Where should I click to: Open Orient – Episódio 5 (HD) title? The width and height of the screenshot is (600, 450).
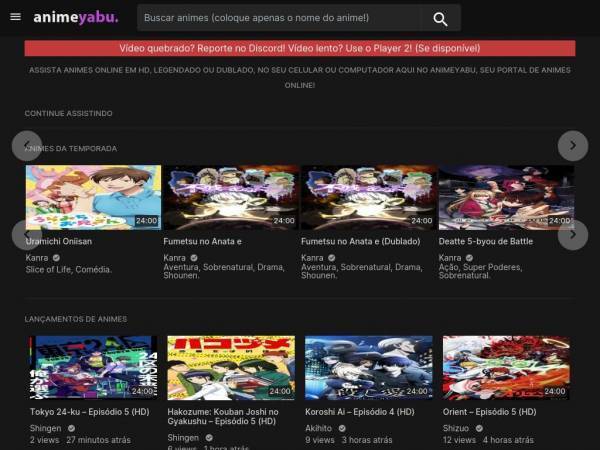pyautogui.click(x=489, y=412)
